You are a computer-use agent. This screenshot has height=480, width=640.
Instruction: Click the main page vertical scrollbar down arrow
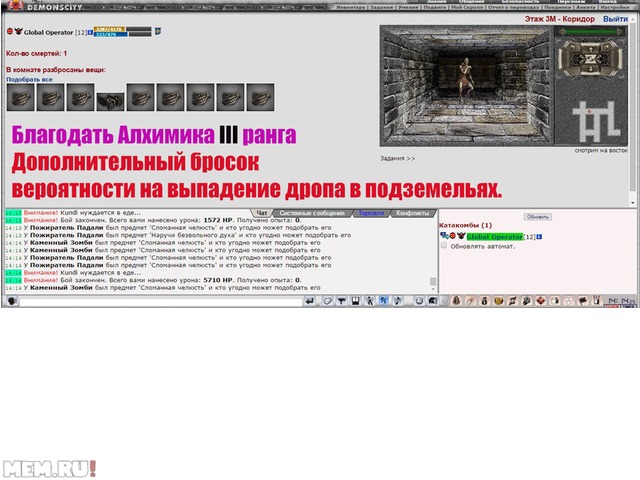click(x=633, y=202)
